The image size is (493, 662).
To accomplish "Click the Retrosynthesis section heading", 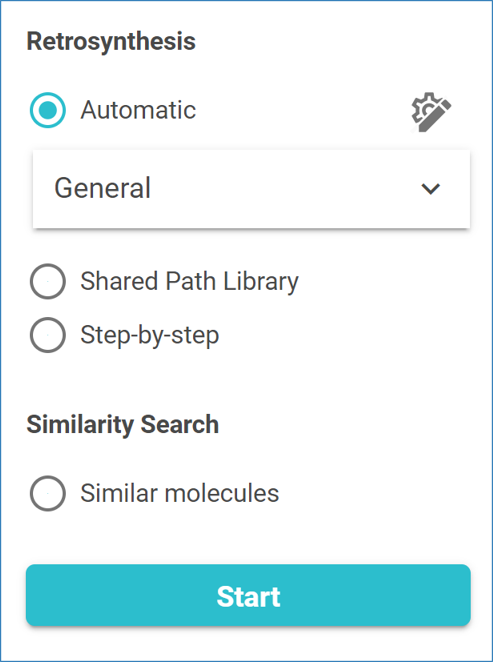I will (111, 42).
